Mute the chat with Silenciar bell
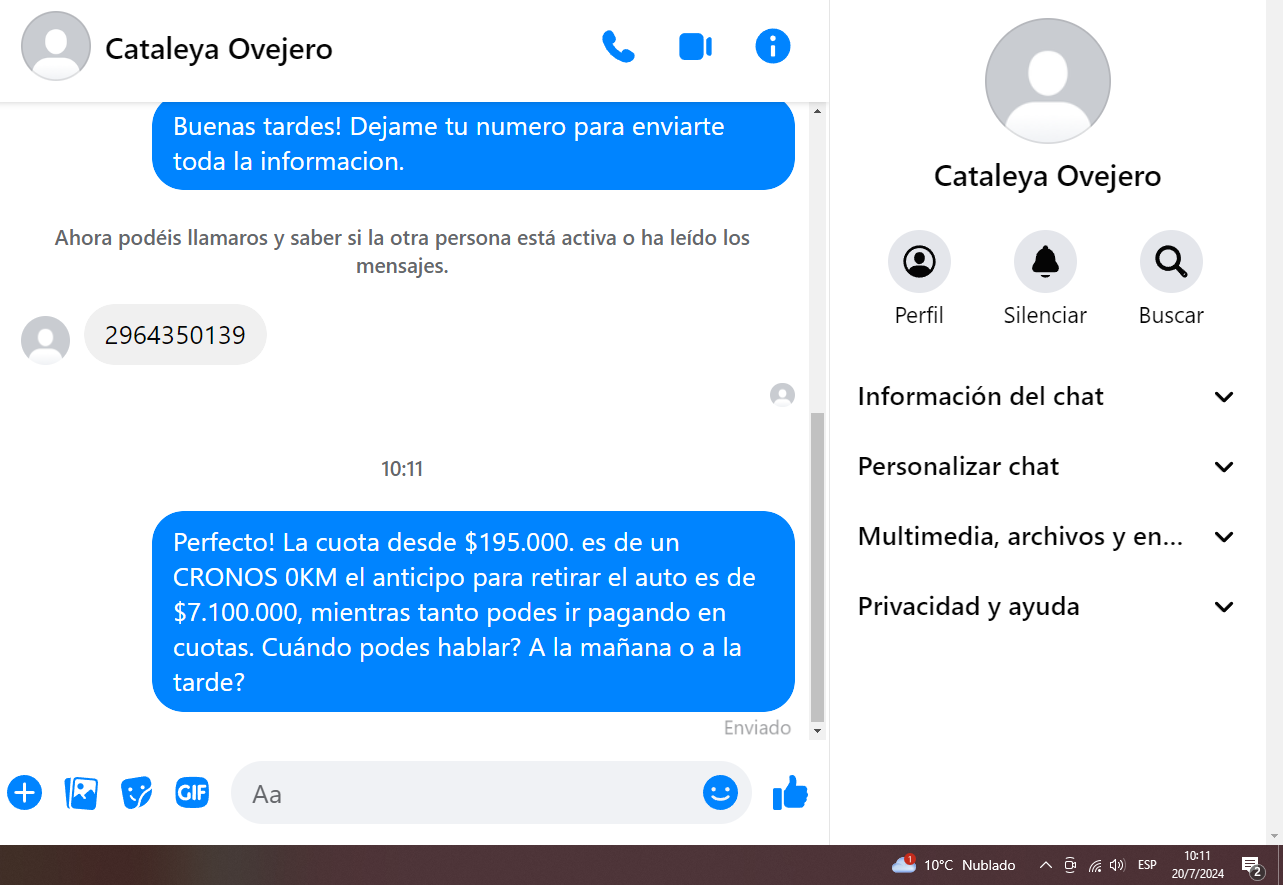This screenshot has width=1283, height=885. [x=1045, y=279]
